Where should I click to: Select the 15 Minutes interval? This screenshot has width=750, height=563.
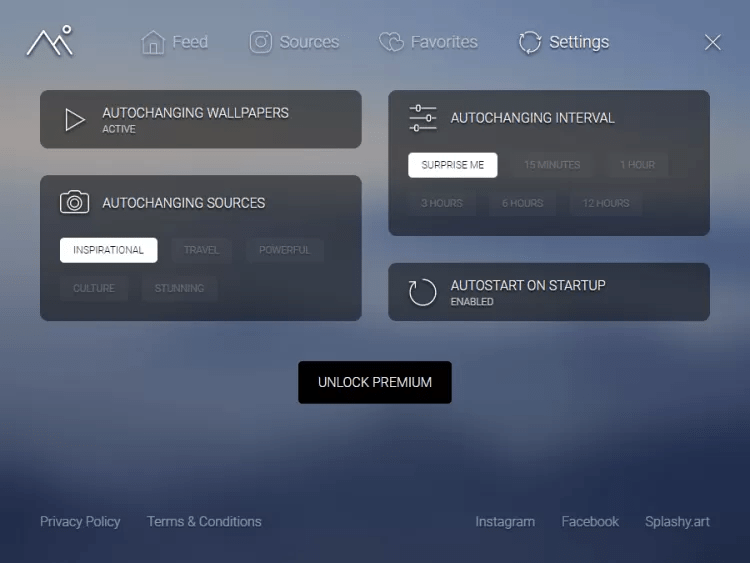click(x=551, y=165)
